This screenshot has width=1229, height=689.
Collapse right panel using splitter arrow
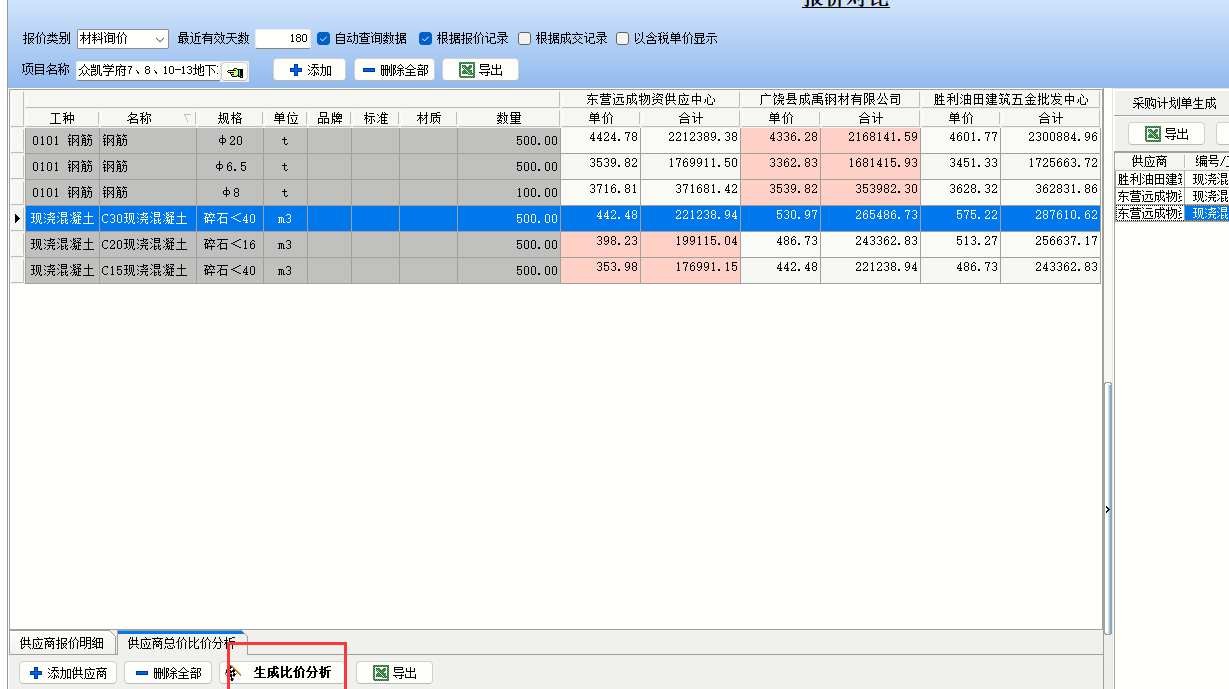point(1107,510)
